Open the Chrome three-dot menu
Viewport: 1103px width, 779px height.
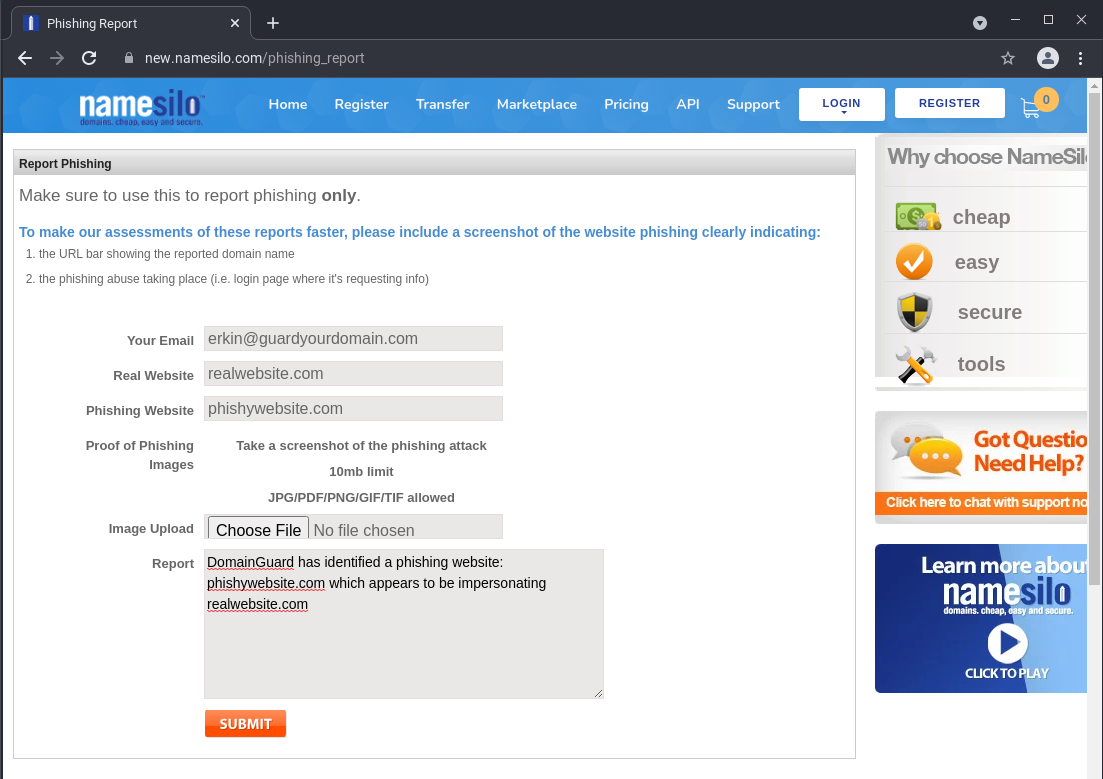(x=1080, y=58)
